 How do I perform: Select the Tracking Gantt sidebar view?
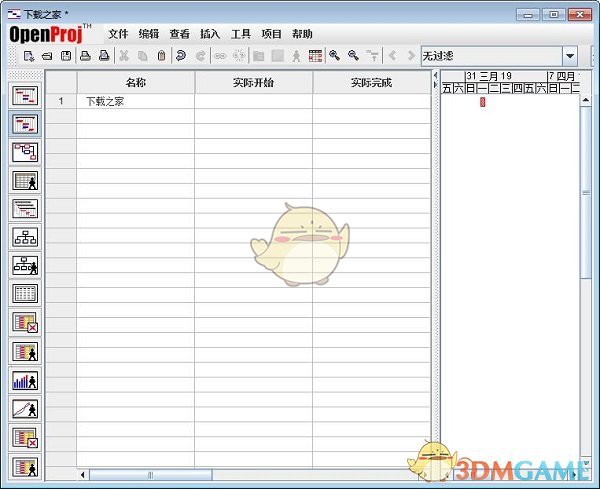pos(25,124)
